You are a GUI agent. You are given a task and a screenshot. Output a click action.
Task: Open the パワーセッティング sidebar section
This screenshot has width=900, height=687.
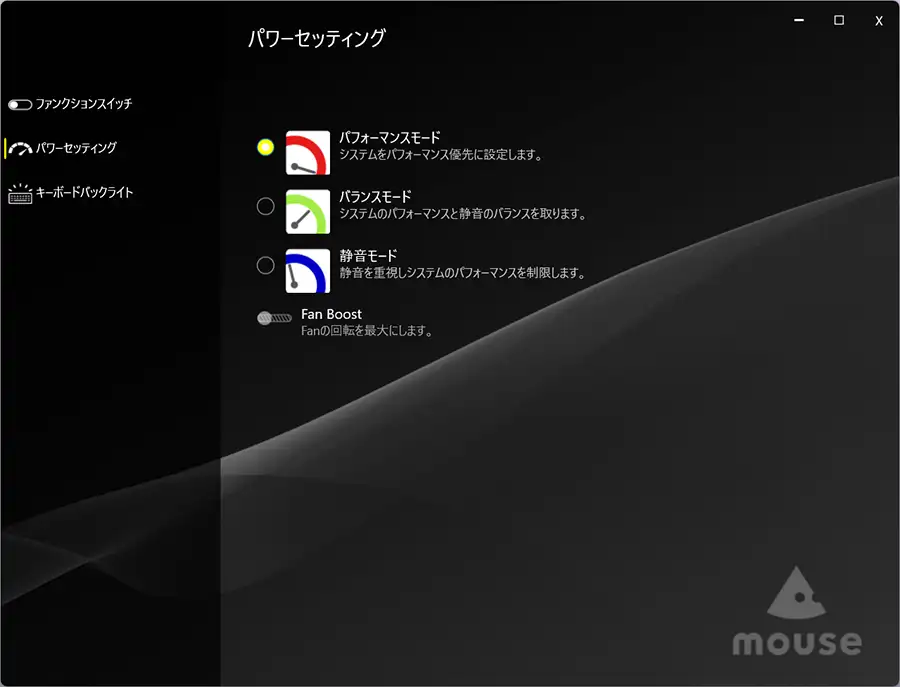(62, 148)
